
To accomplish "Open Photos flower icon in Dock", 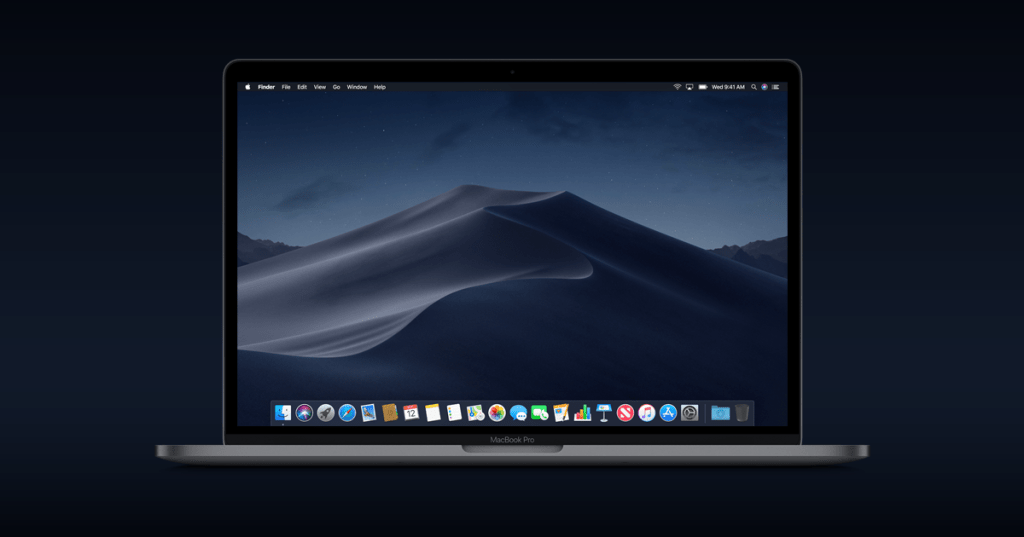I will (x=497, y=413).
